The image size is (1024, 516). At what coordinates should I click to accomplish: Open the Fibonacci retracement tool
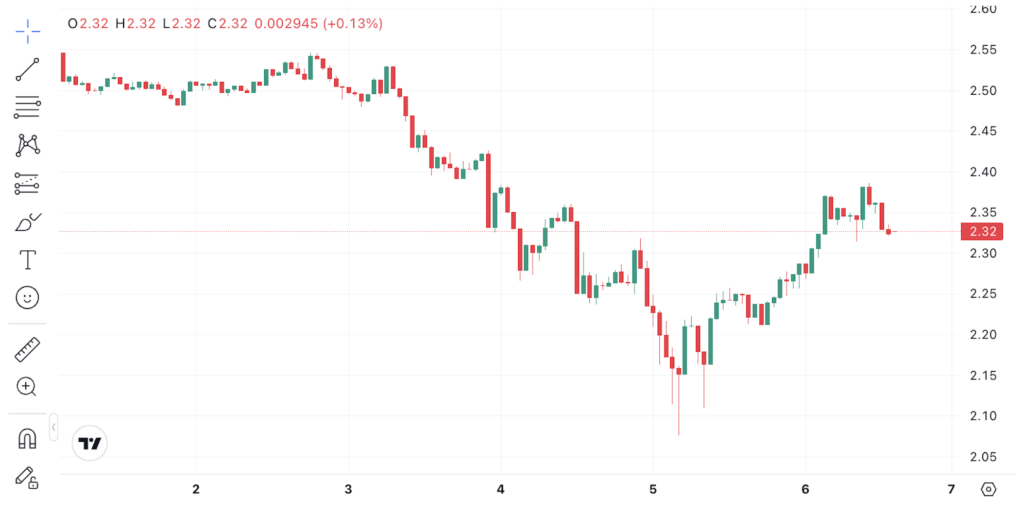(x=27, y=107)
